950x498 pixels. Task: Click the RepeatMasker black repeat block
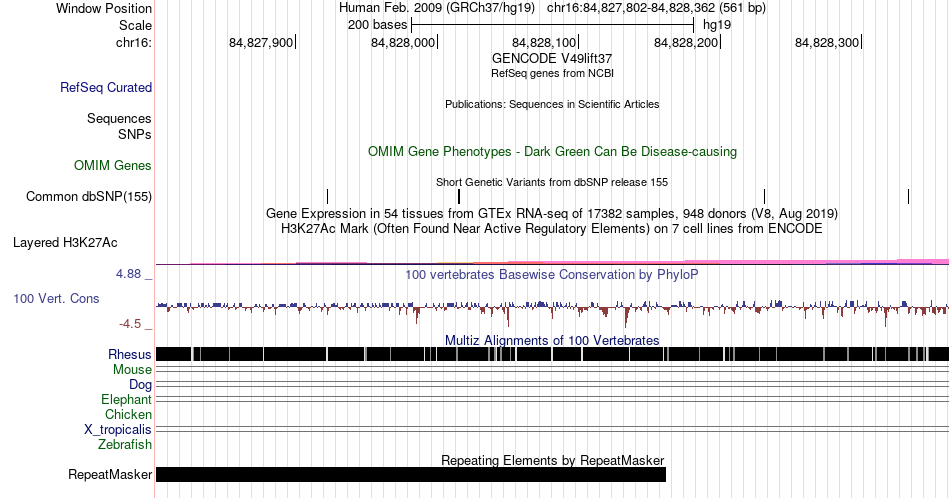(411, 474)
